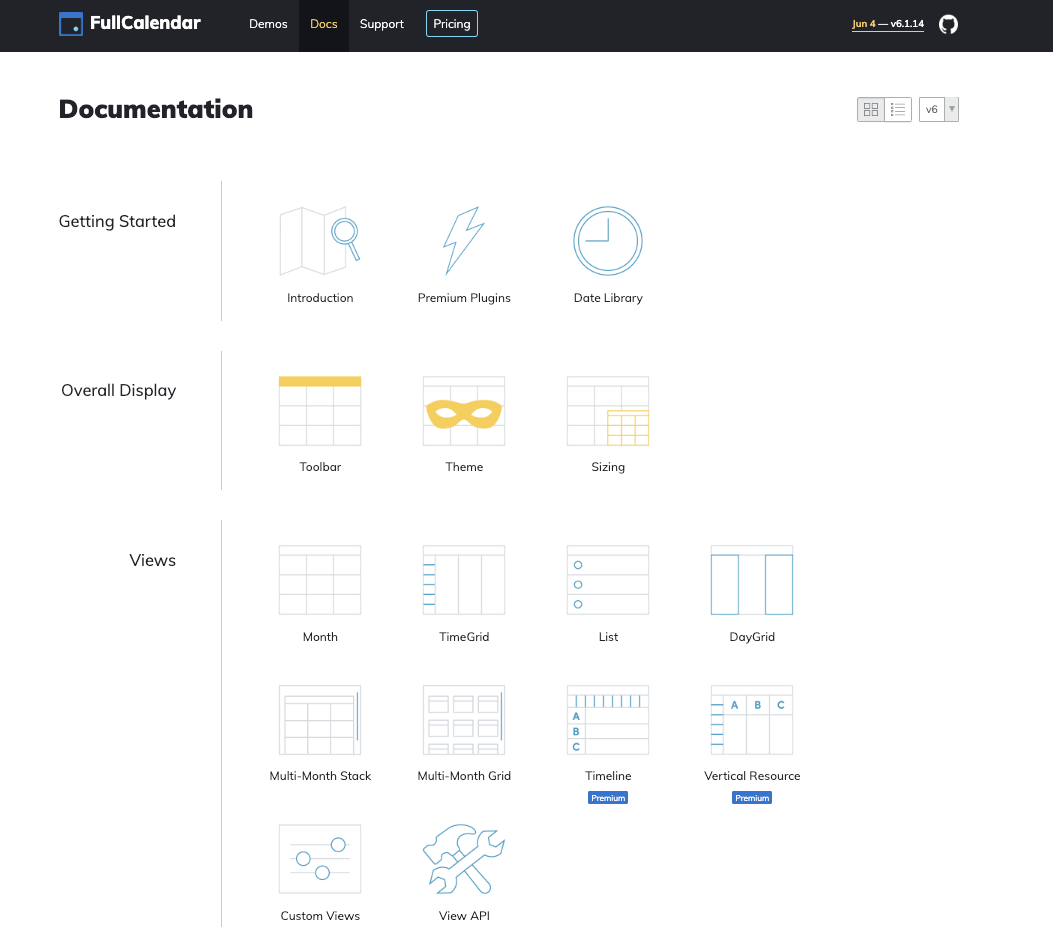
Task: Open the Date Library clock icon
Action: (x=608, y=240)
